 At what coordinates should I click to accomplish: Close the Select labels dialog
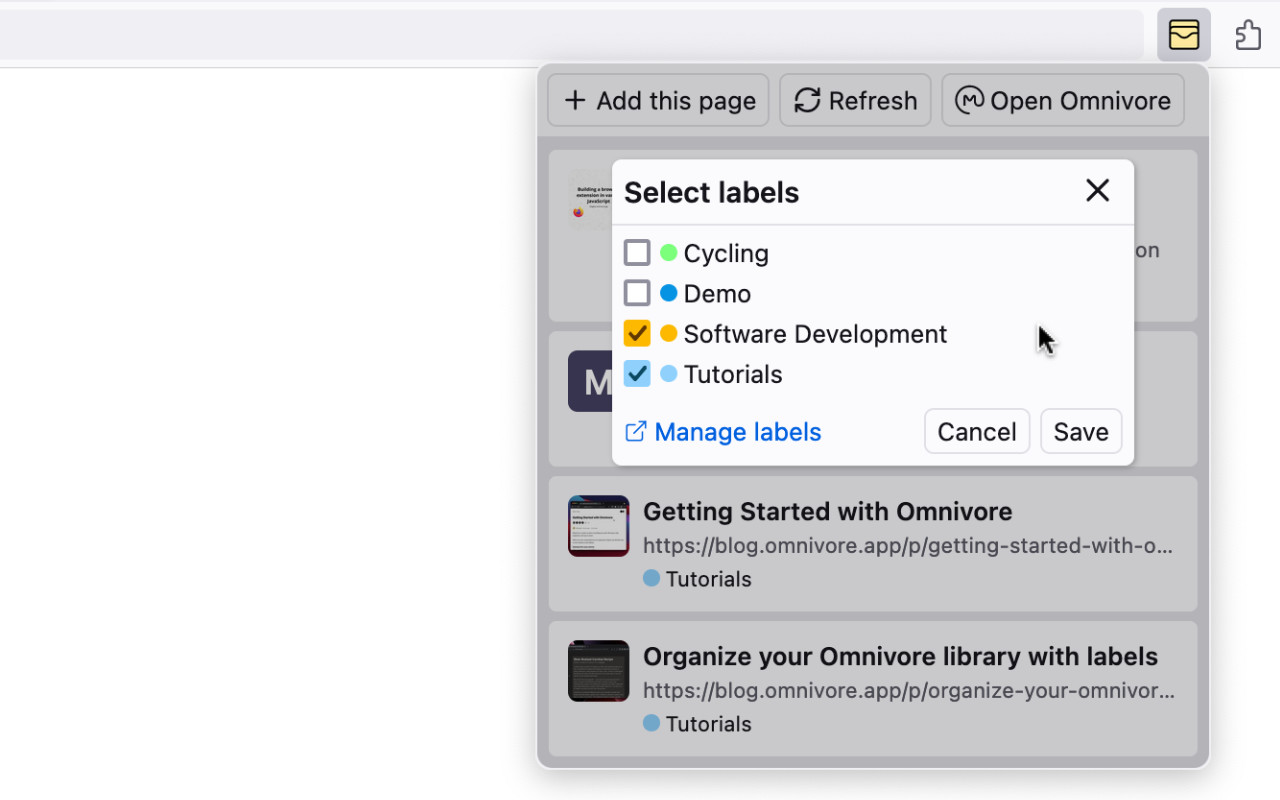click(1097, 190)
